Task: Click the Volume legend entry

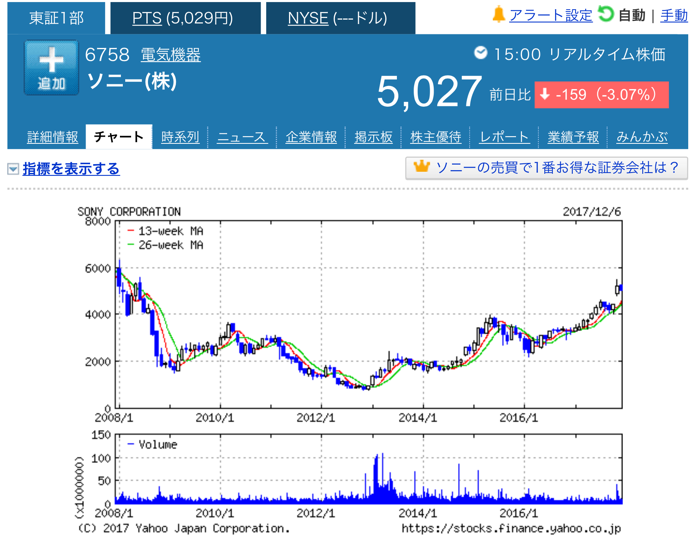Action: pyautogui.click(x=152, y=444)
